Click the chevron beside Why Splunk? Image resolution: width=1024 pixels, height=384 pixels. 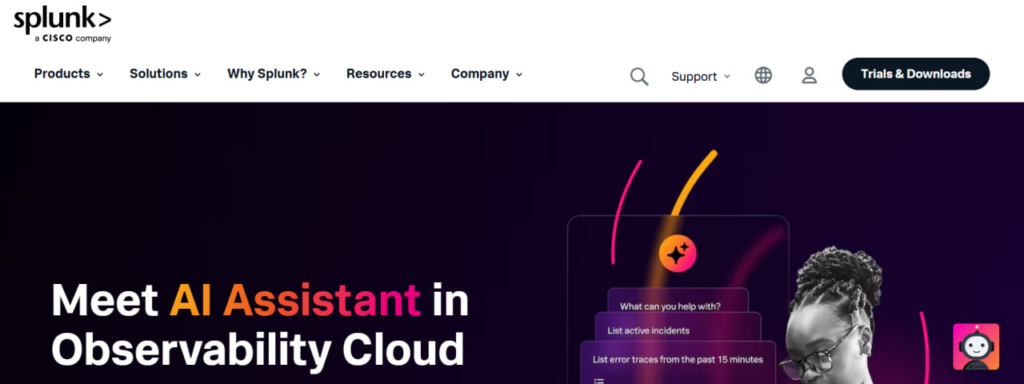317,75
